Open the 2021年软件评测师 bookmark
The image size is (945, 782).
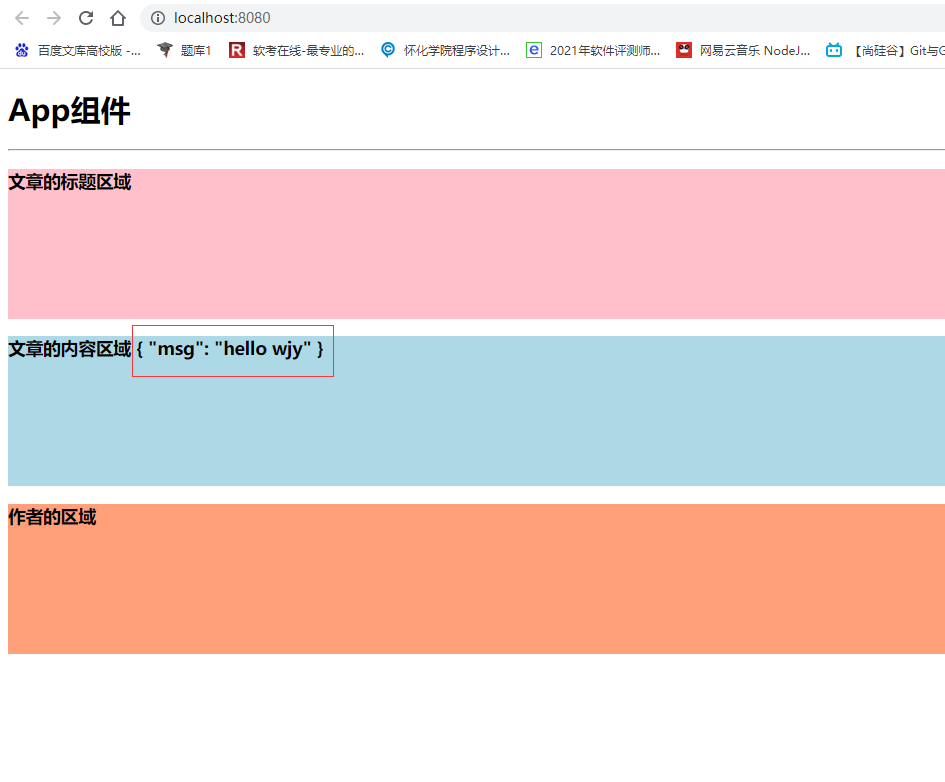point(593,51)
